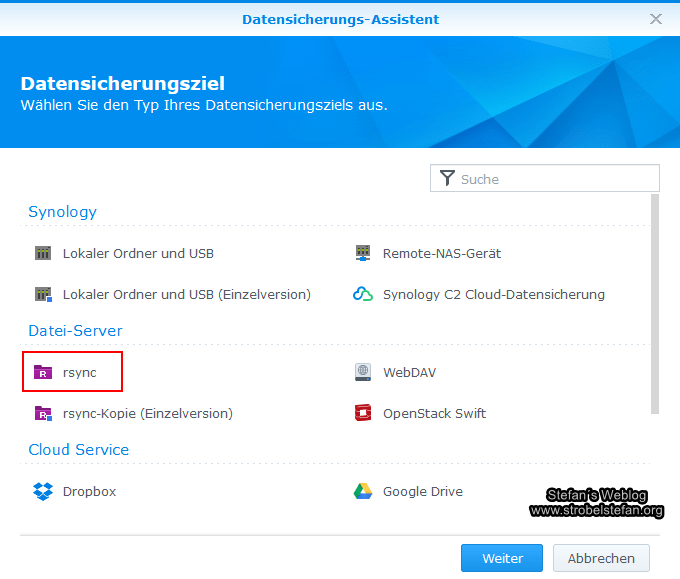This screenshot has height=579, width=680.
Task: Select the 'Dropbox' label
Action: tap(90, 492)
